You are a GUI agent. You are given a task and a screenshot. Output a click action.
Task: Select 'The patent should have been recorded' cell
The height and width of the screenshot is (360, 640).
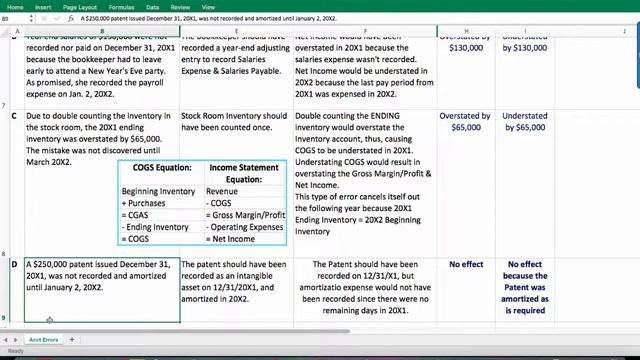236,290
